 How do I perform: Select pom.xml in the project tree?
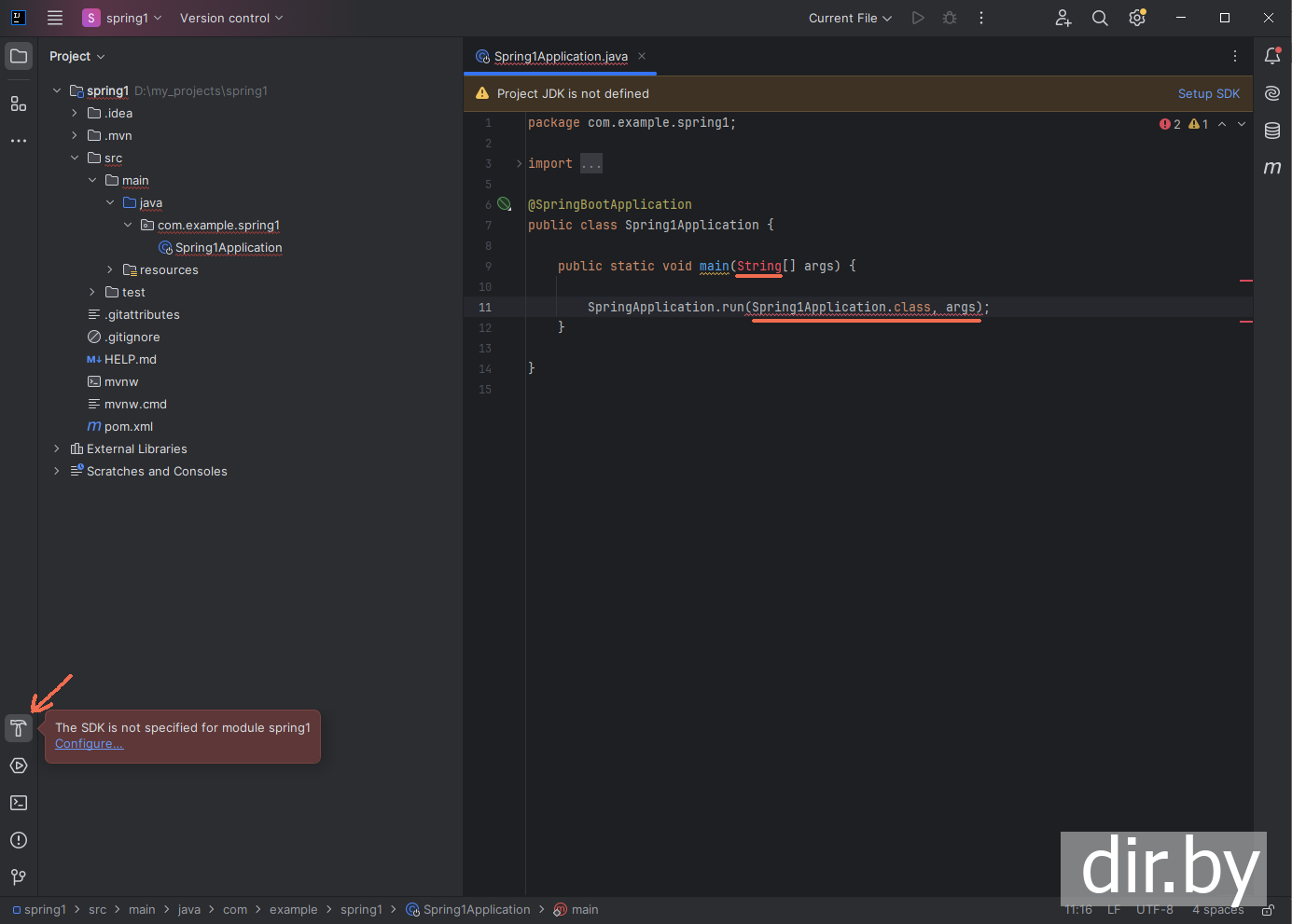tap(129, 427)
